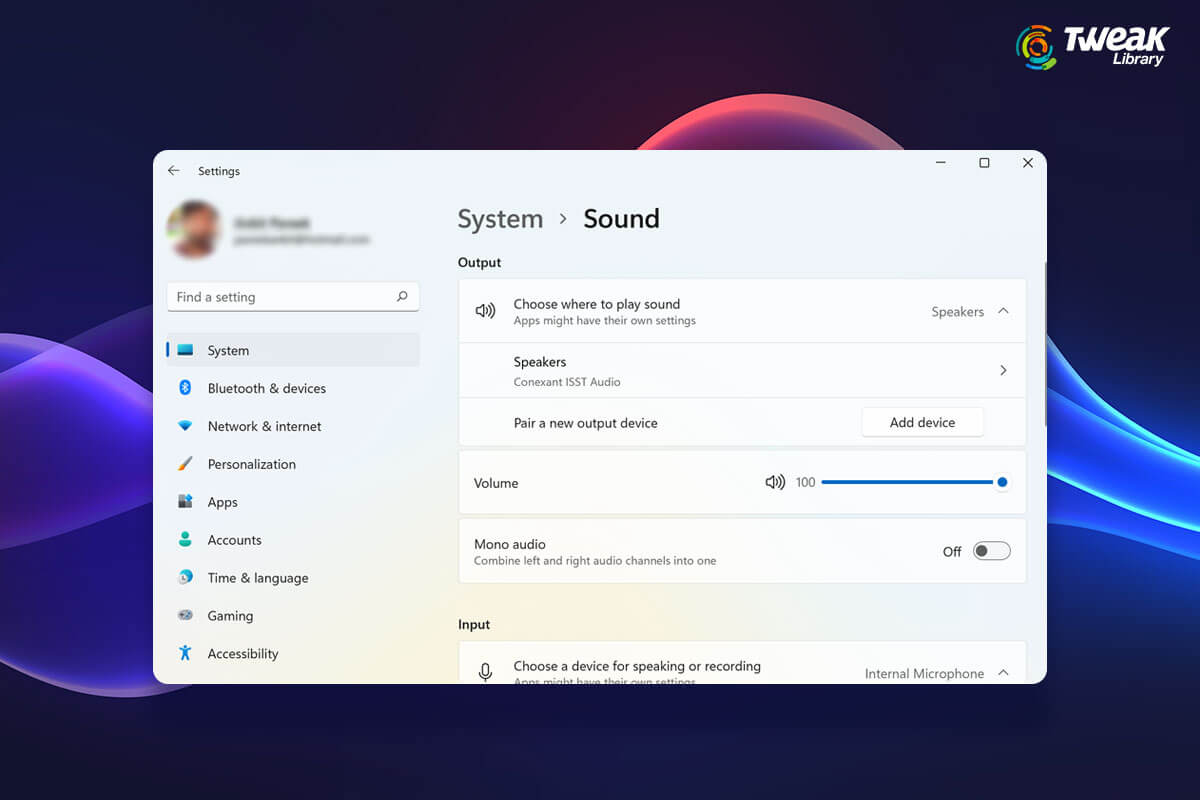Select the Gaming controller icon
The image size is (1200, 800).
[x=188, y=616]
